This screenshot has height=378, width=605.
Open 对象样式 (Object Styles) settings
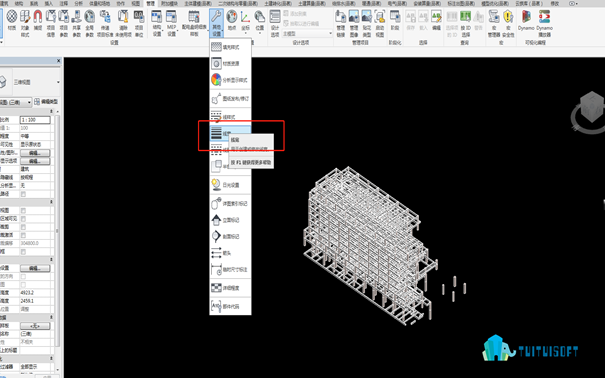coord(25,23)
